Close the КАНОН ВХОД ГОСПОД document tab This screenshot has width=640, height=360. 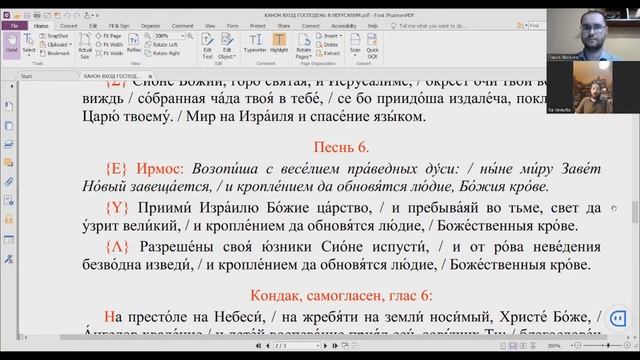[x=150, y=76]
